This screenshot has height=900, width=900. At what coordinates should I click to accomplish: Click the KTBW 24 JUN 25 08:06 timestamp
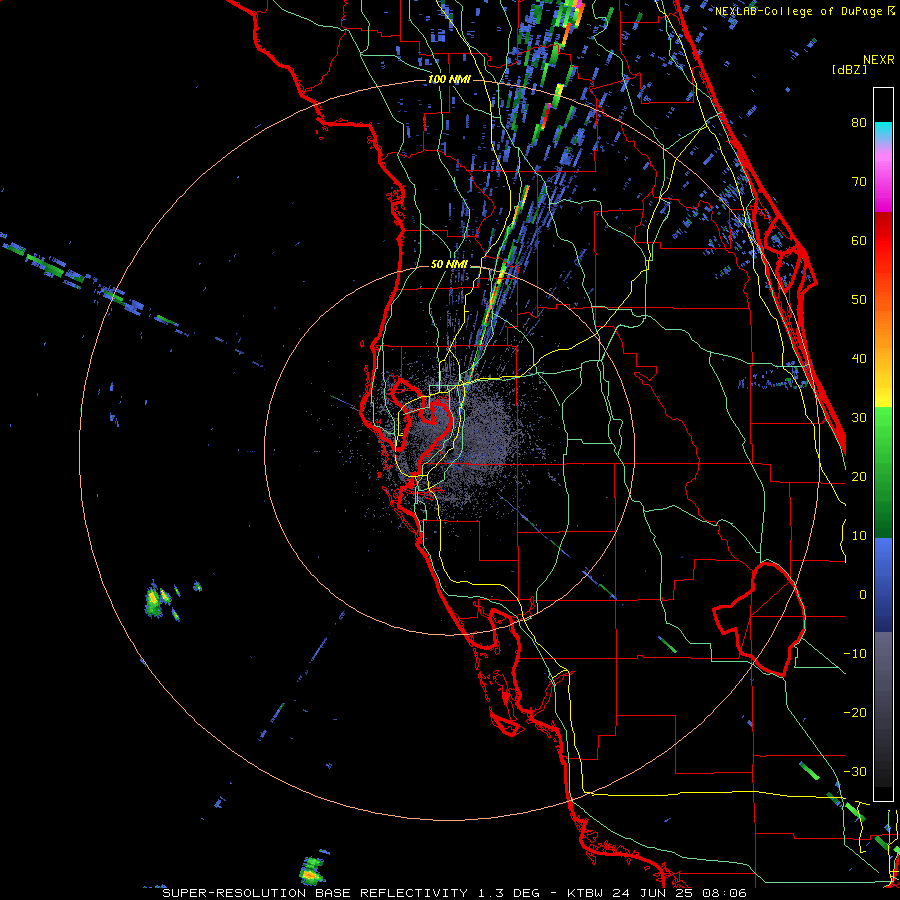click(x=657, y=893)
